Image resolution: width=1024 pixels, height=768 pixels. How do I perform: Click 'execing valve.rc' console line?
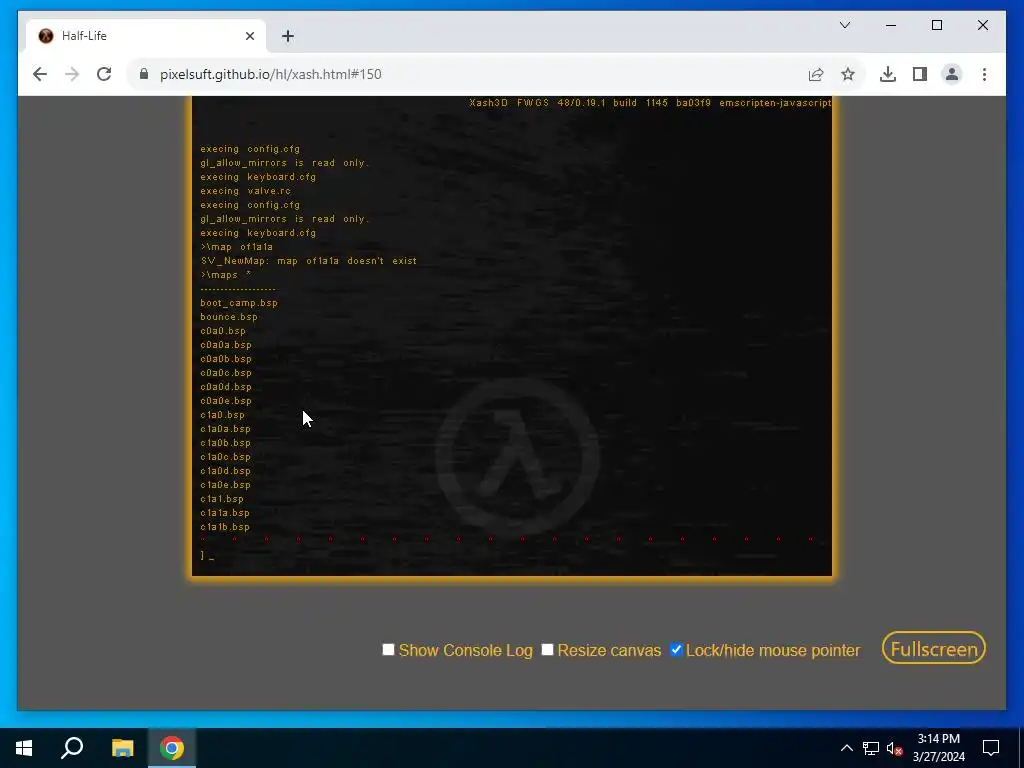(x=246, y=191)
